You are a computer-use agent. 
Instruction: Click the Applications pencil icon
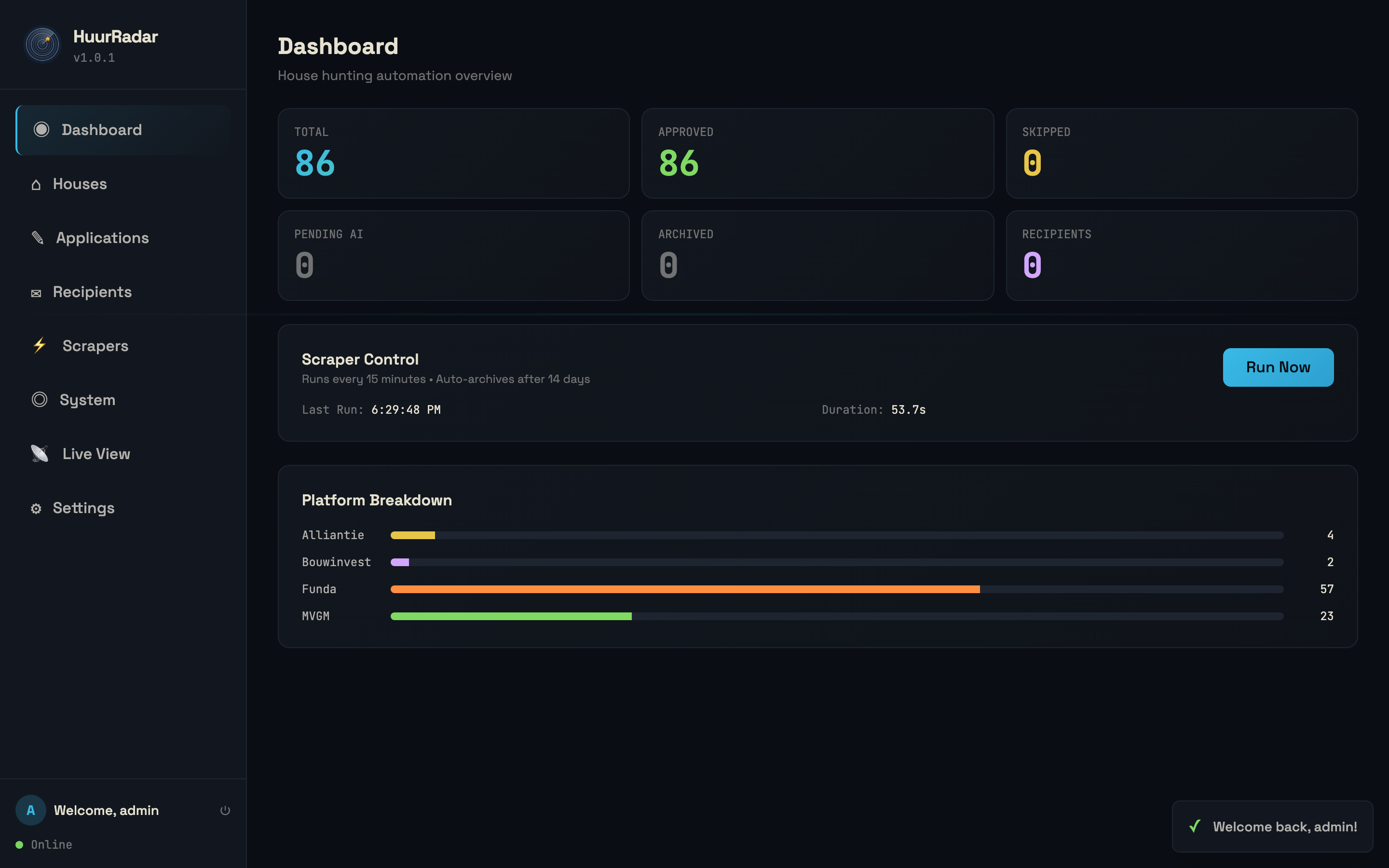[x=38, y=238]
